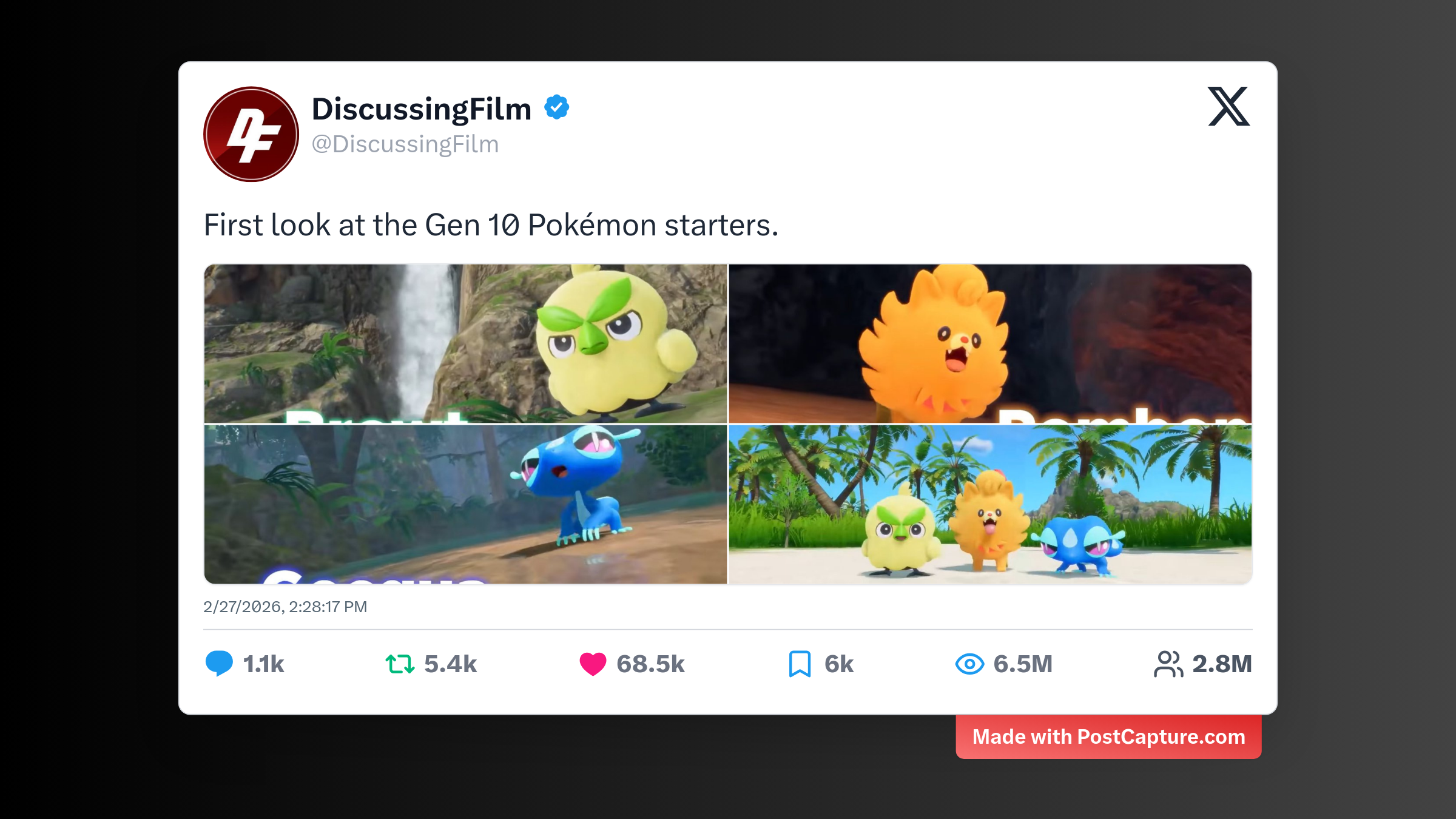The image size is (1456, 819).
Task: Open the three starters beach image
Action: point(990,504)
